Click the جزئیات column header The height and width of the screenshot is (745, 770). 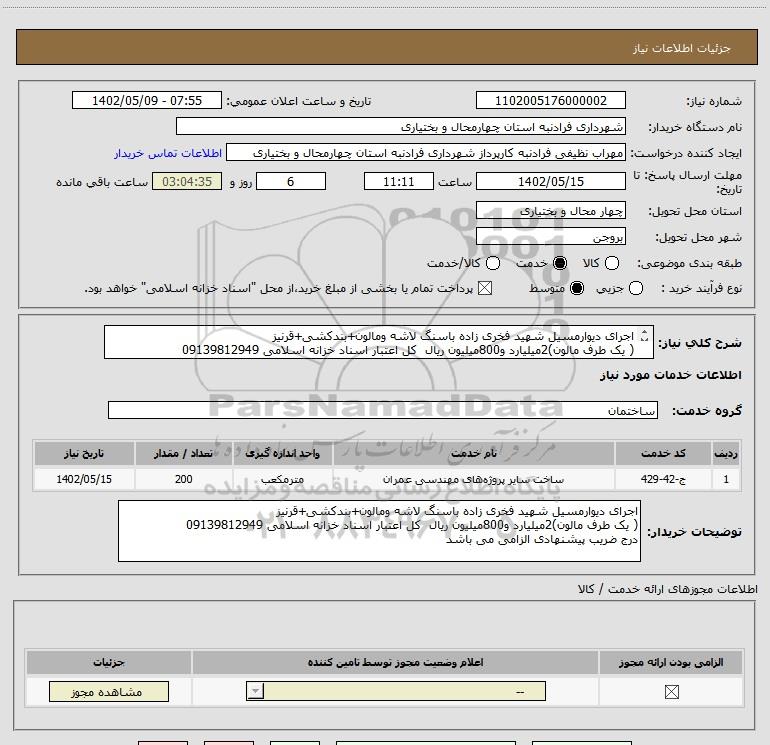click(109, 662)
